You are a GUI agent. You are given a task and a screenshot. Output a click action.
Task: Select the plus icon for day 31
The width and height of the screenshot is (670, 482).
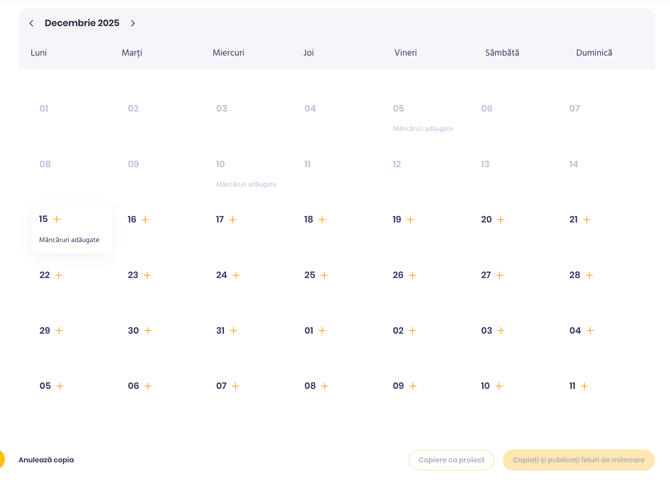tap(233, 331)
